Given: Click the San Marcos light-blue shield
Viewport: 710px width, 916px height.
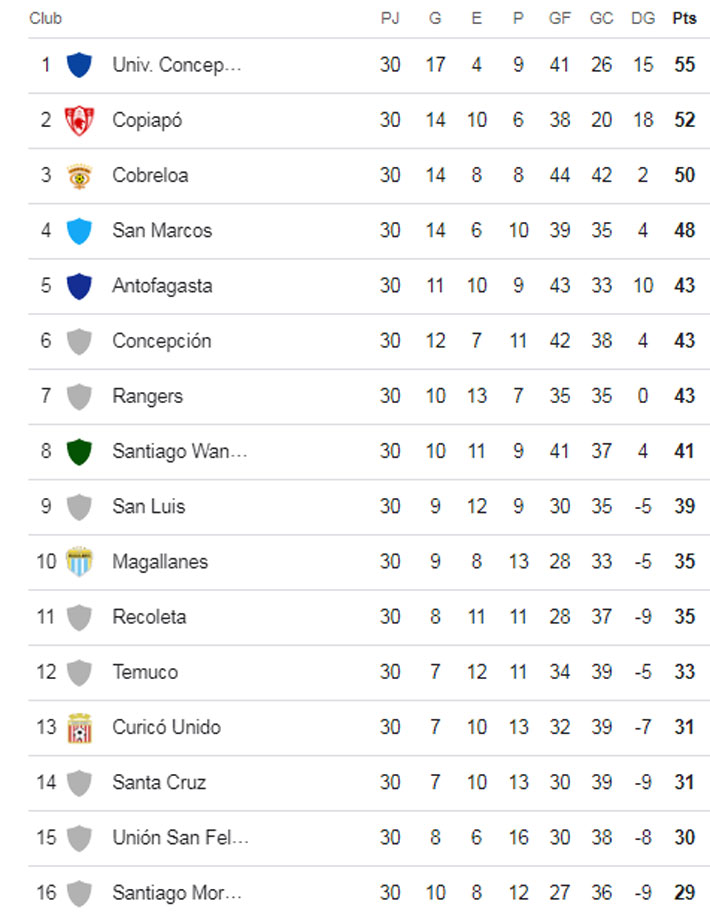Looking at the screenshot, I should coord(78,231).
